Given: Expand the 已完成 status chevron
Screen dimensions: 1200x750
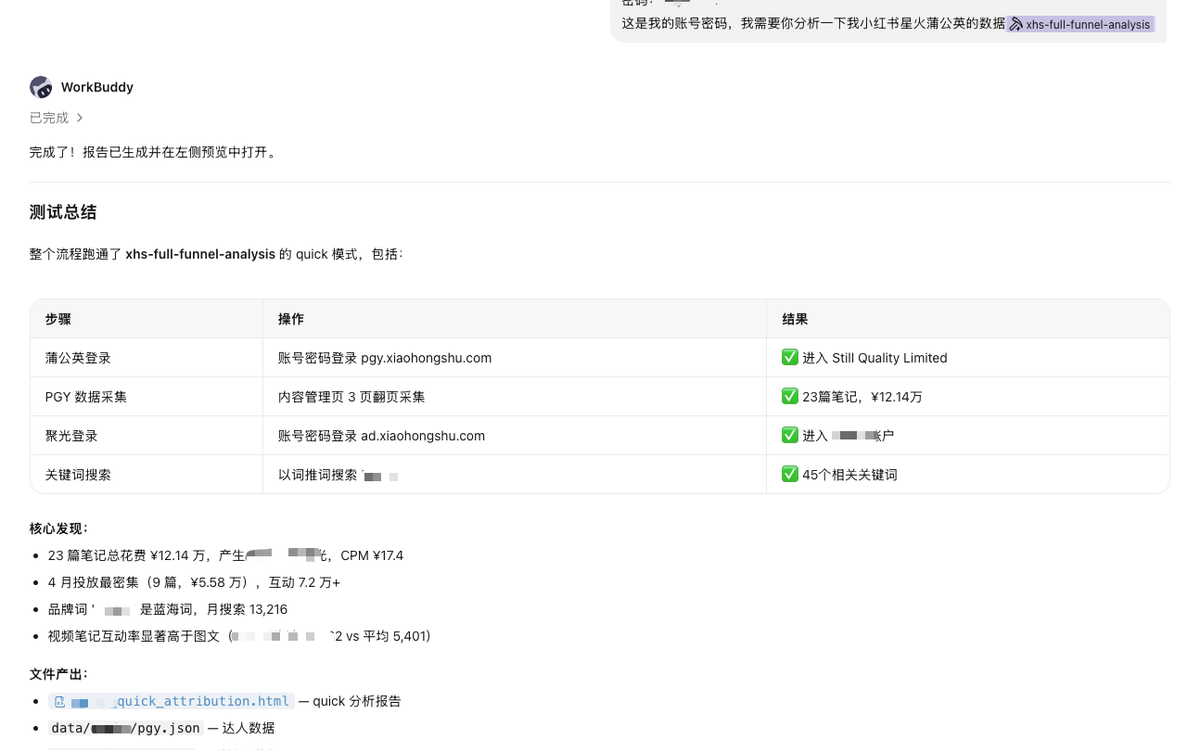Looking at the screenshot, I should tap(80, 118).
